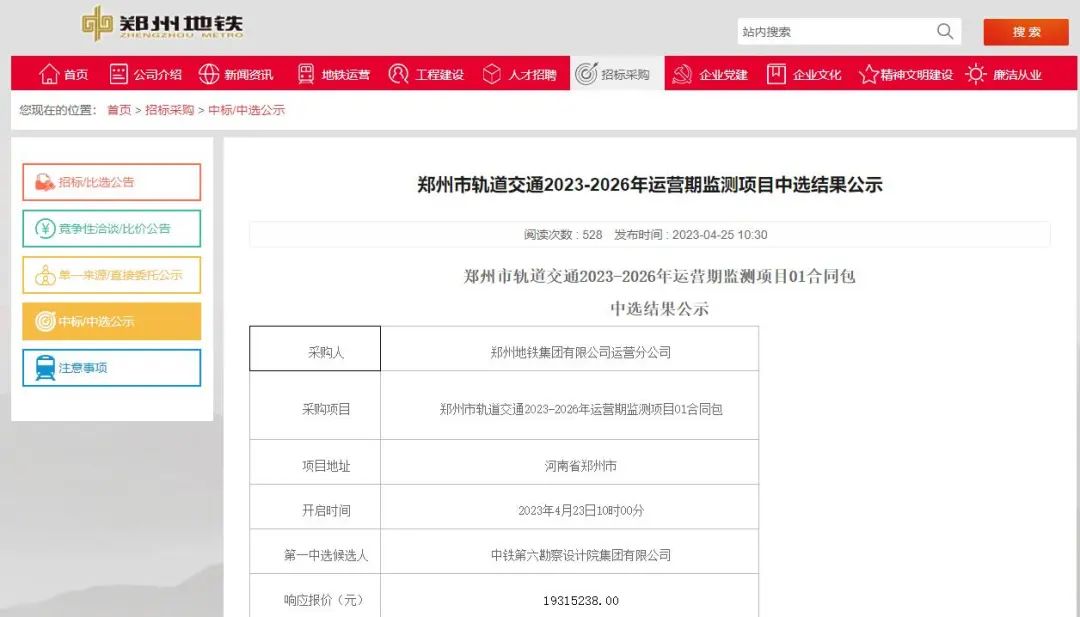Screen dimensions: 1080x617
Task: Click the 中选结果公示 subtitle
Action: [659, 308]
